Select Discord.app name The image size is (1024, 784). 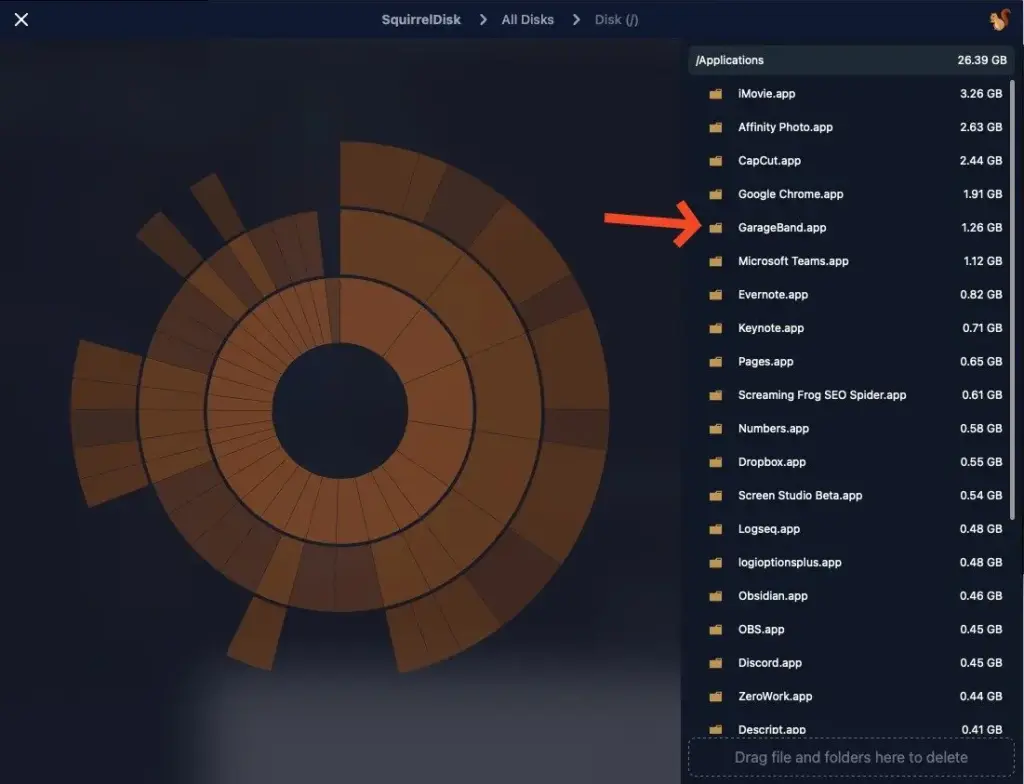pyautogui.click(x=770, y=662)
